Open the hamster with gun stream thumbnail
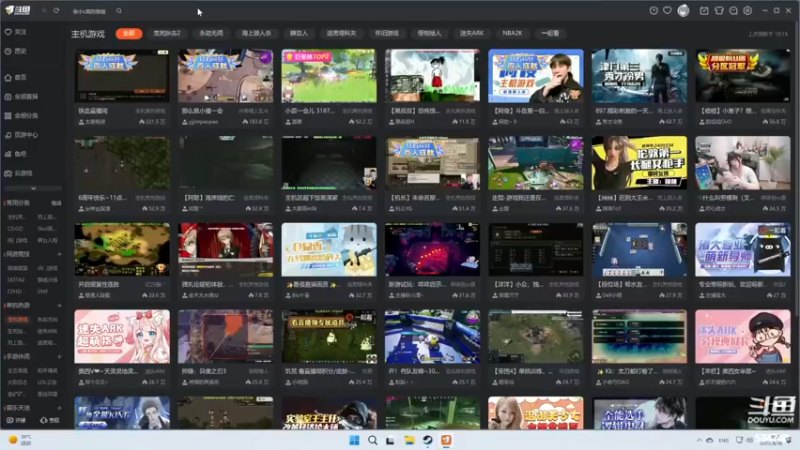The image size is (800, 450). click(x=329, y=249)
